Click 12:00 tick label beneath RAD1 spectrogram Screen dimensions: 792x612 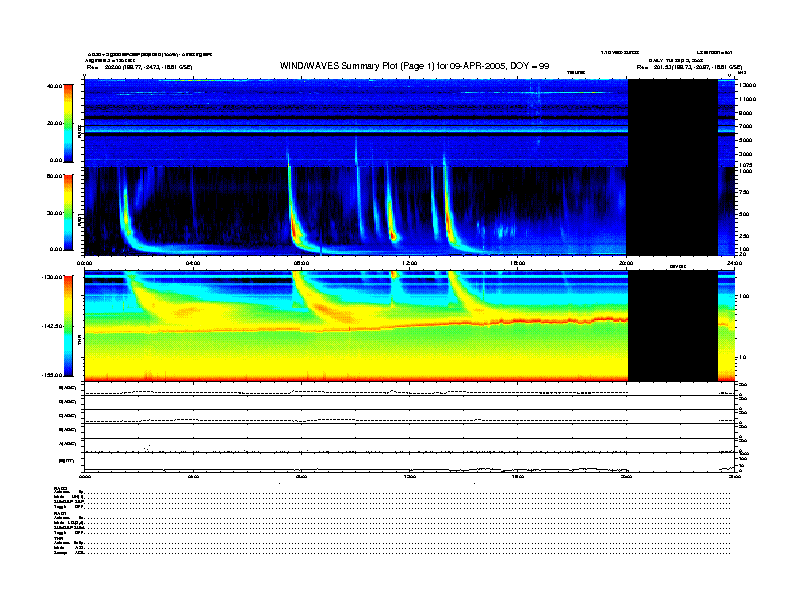click(x=410, y=263)
